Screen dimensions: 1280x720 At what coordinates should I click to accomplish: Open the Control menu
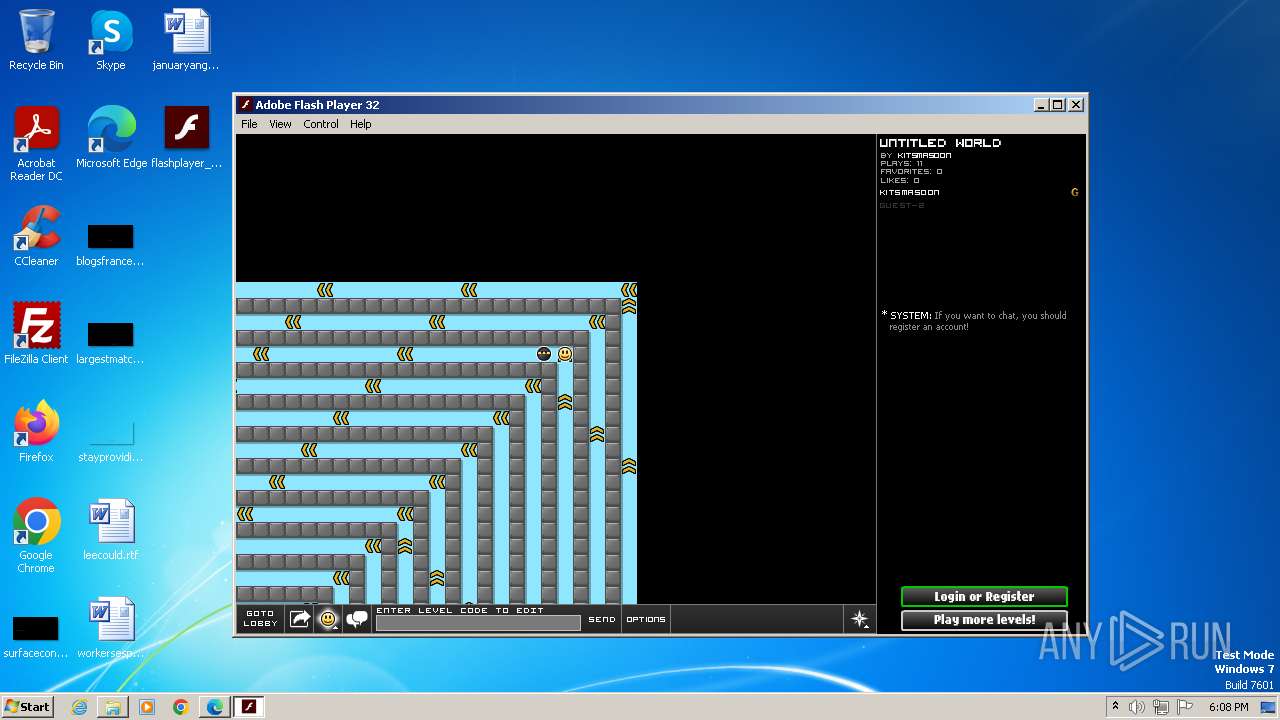point(321,124)
